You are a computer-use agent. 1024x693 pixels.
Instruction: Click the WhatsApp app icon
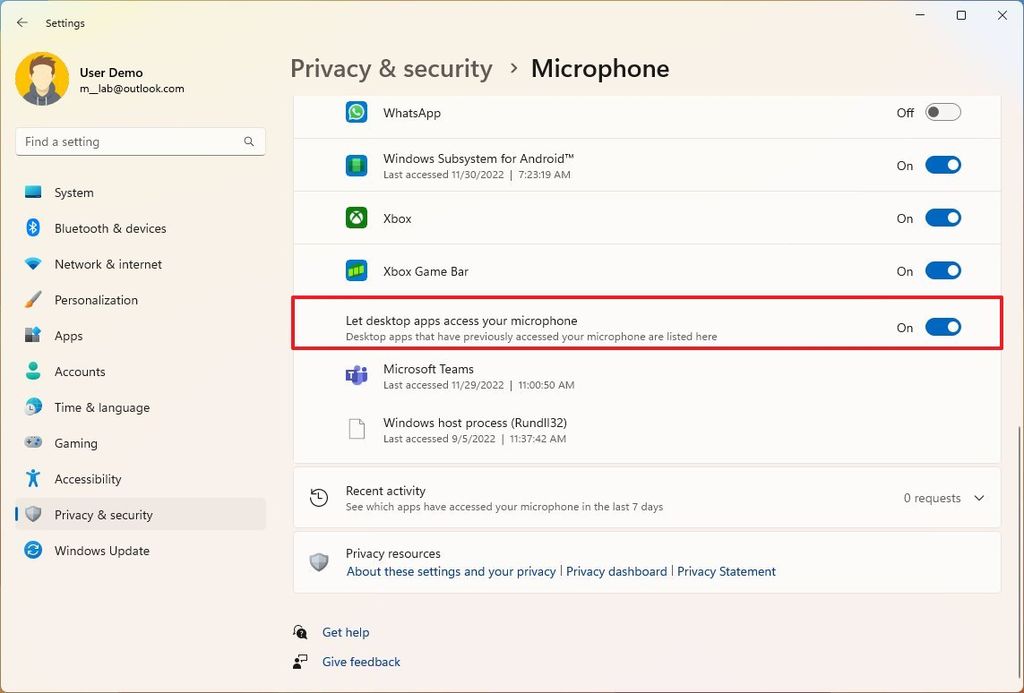point(356,112)
